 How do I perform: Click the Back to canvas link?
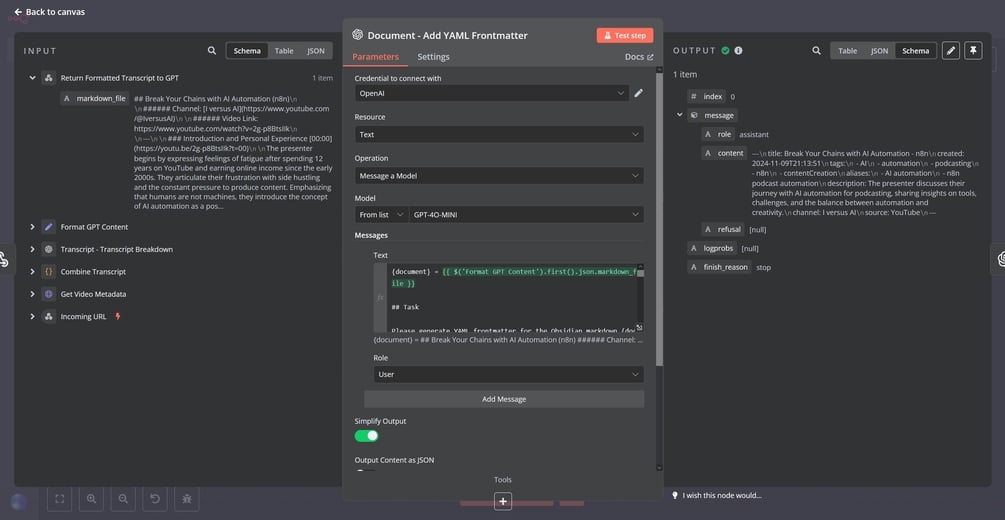coord(49,12)
